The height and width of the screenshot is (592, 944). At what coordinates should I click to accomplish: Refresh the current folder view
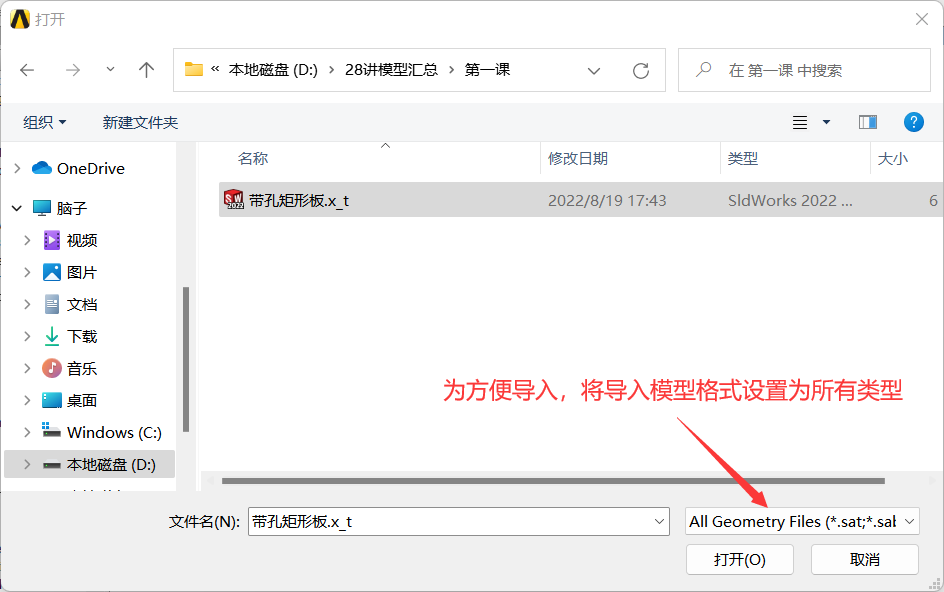point(644,69)
